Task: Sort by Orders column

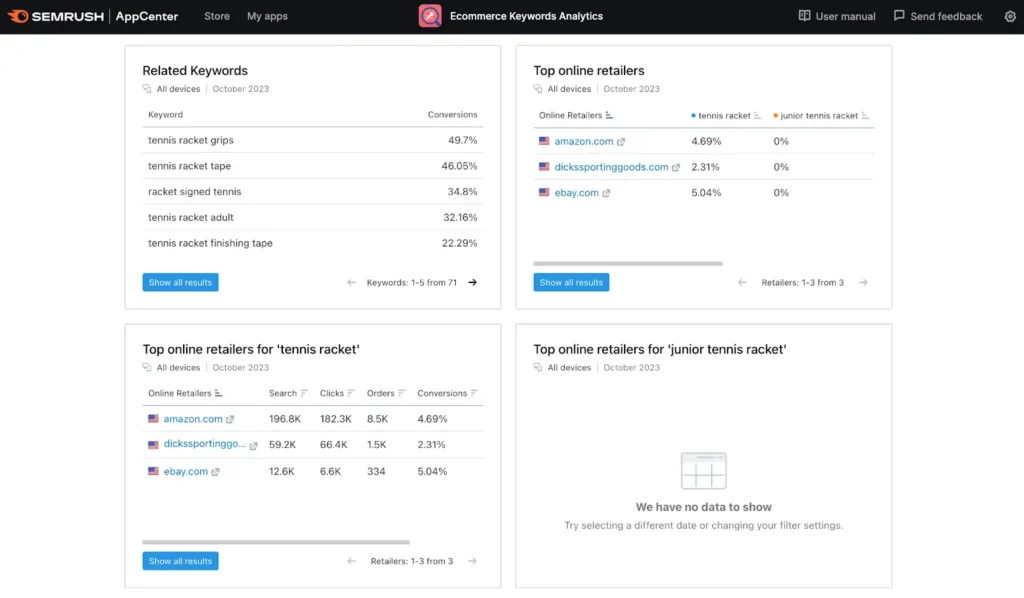Action: point(402,394)
